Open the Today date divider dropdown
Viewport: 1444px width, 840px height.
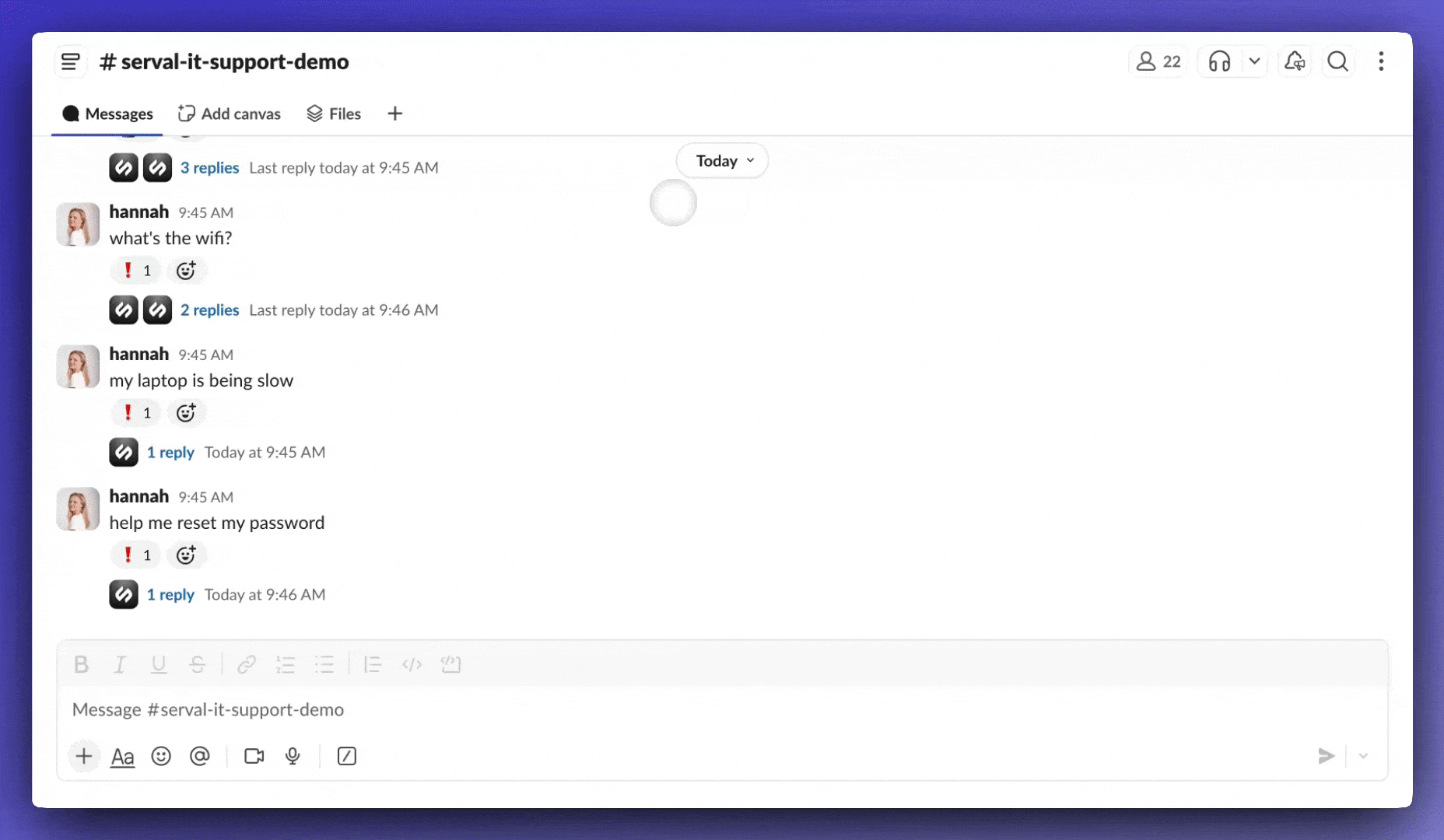pos(720,160)
